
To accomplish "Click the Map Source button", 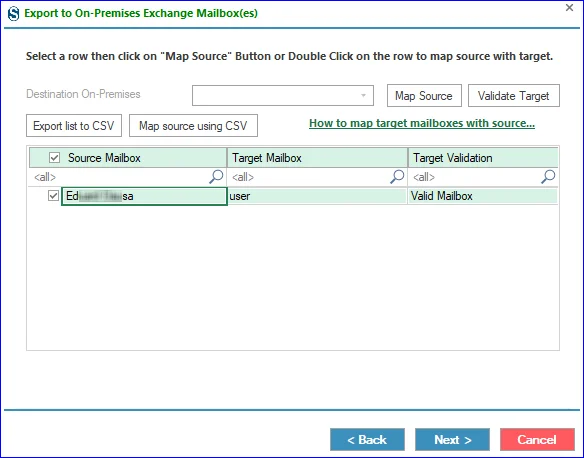I will click(424, 96).
